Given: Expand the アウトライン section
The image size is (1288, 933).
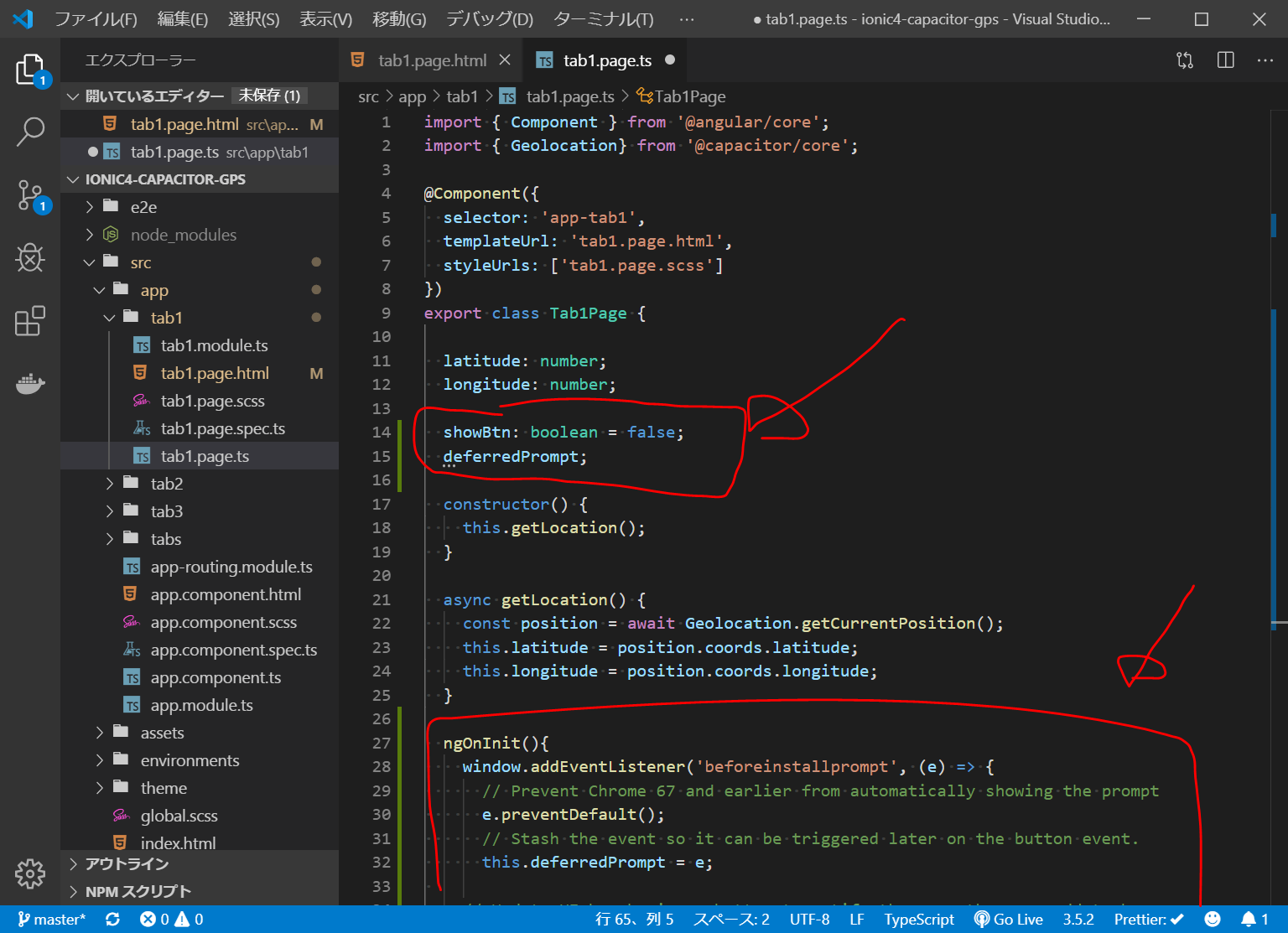Looking at the screenshot, I should coord(127,863).
